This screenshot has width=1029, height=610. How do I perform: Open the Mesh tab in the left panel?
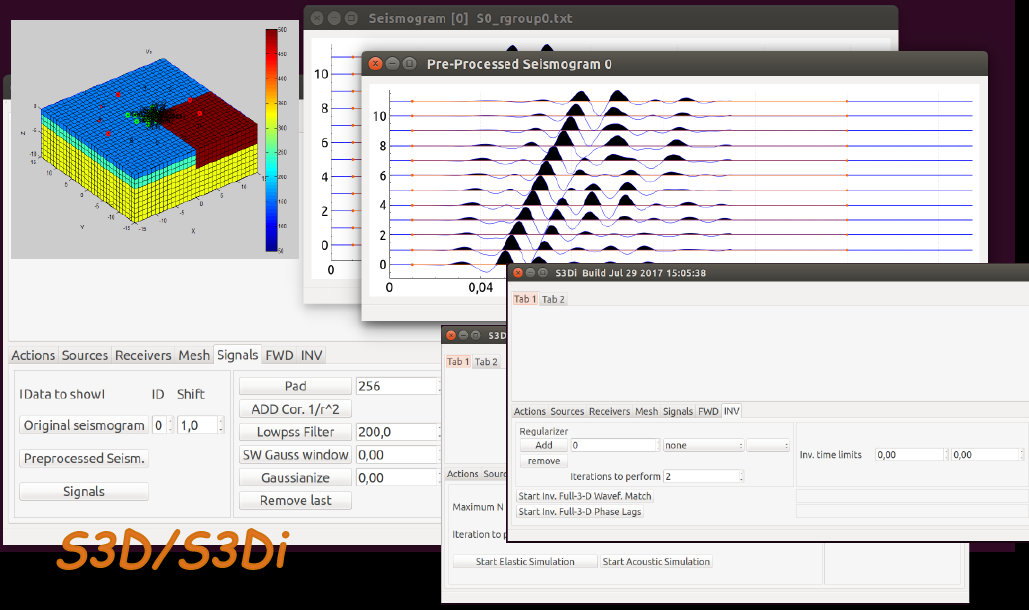pyautogui.click(x=194, y=355)
